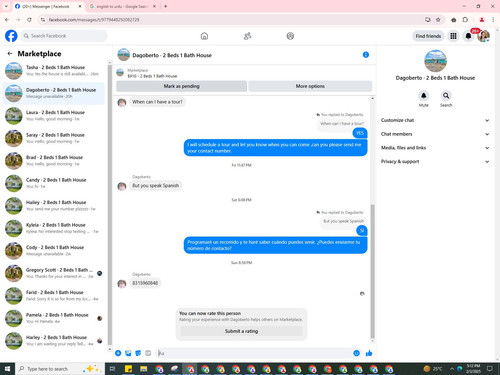Mute this conversation with bell icon
500x375 pixels.
tap(423, 96)
